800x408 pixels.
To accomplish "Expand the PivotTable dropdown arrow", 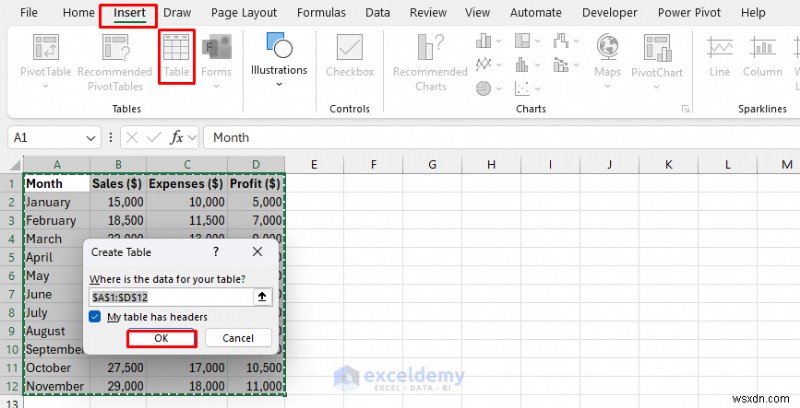I will (x=45, y=86).
